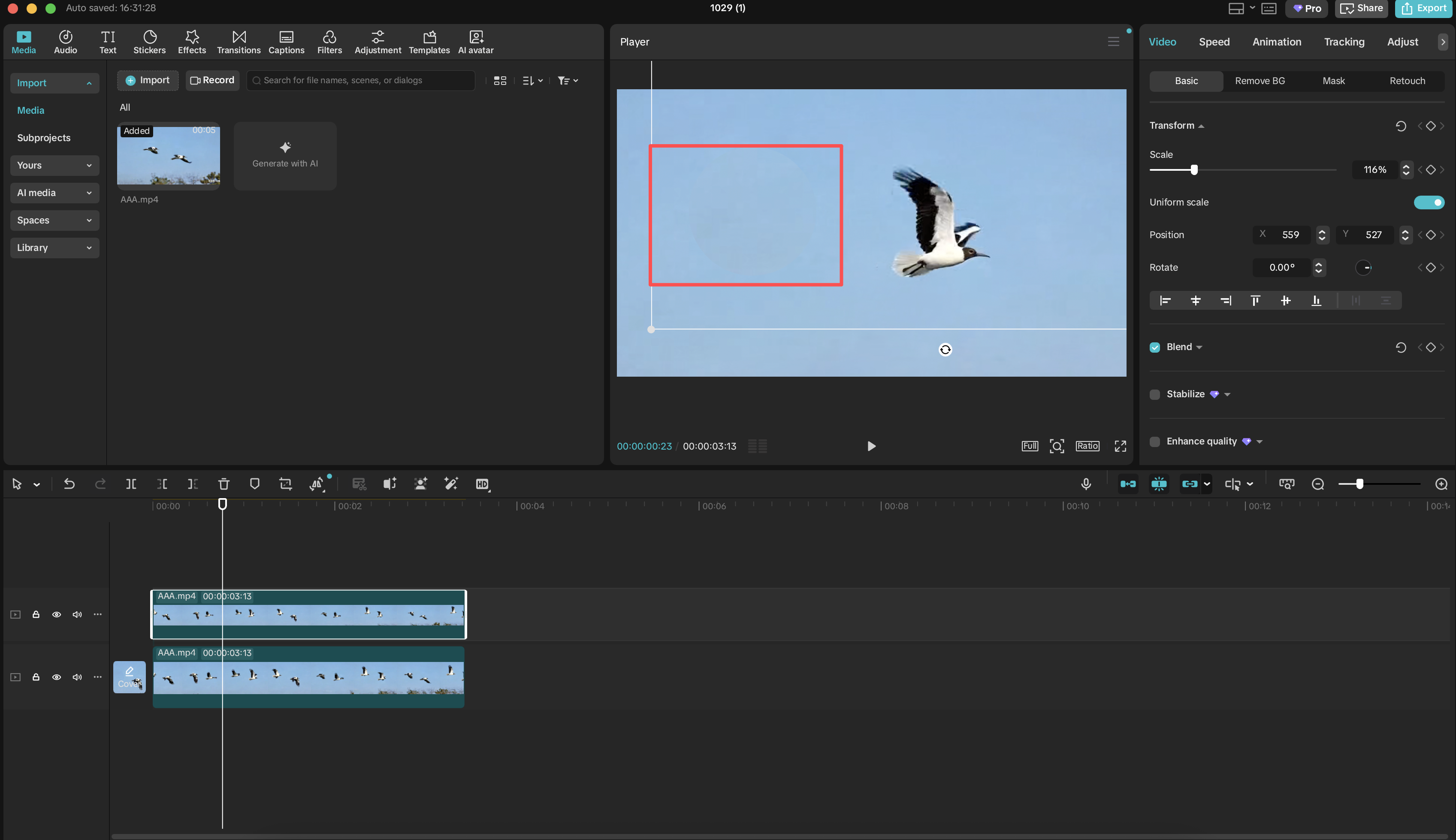
Task: Click the Captions panel icon
Action: (x=286, y=42)
